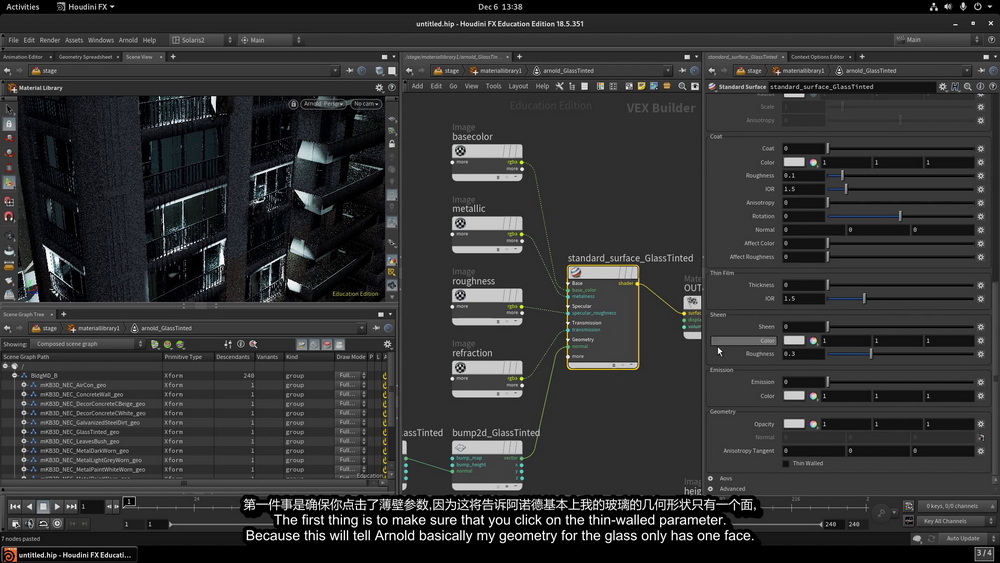Image resolution: width=1000 pixels, height=563 pixels.
Task: Toggle active state for BldgMD_B row
Action: click(x=385, y=376)
